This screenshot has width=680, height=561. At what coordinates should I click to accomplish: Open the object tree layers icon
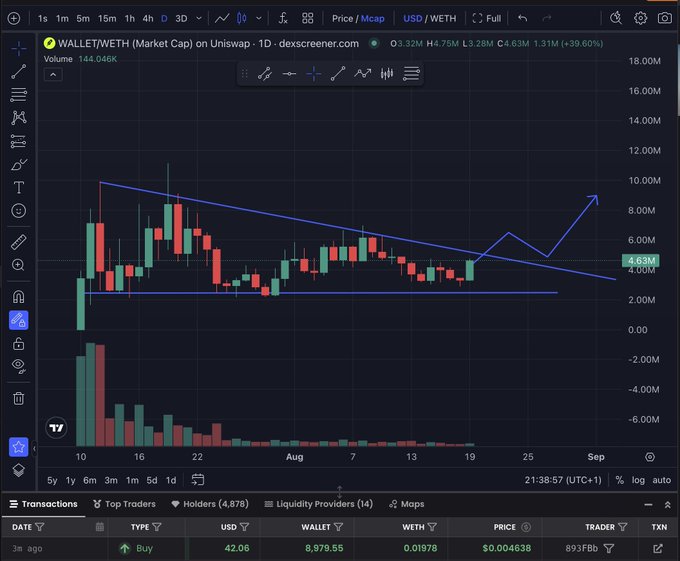(19, 470)
